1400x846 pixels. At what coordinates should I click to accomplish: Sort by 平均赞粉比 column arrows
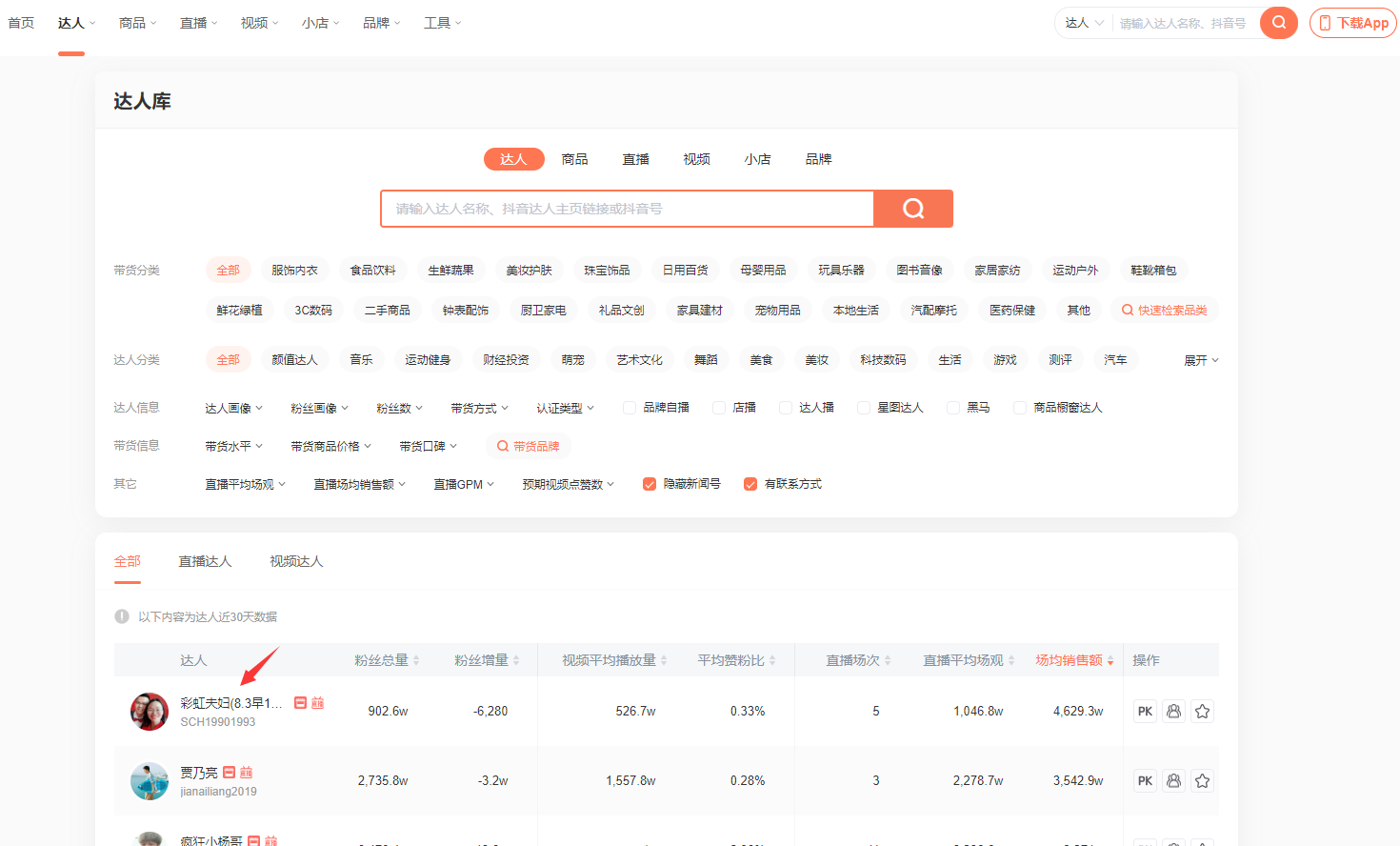(x=772, y=660)
